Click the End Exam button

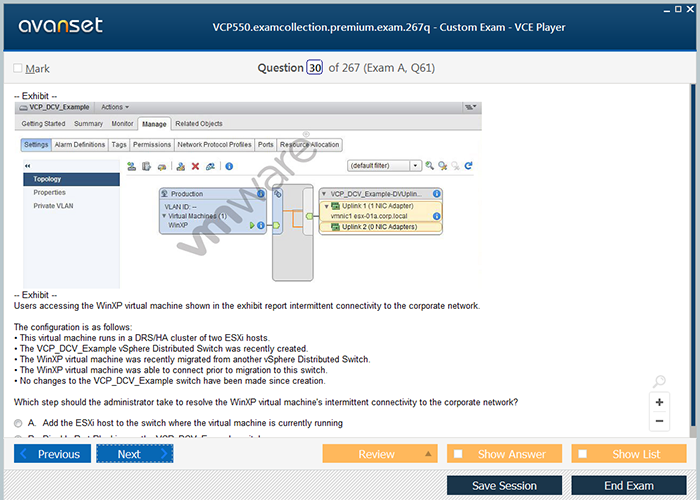coord(629,486)
